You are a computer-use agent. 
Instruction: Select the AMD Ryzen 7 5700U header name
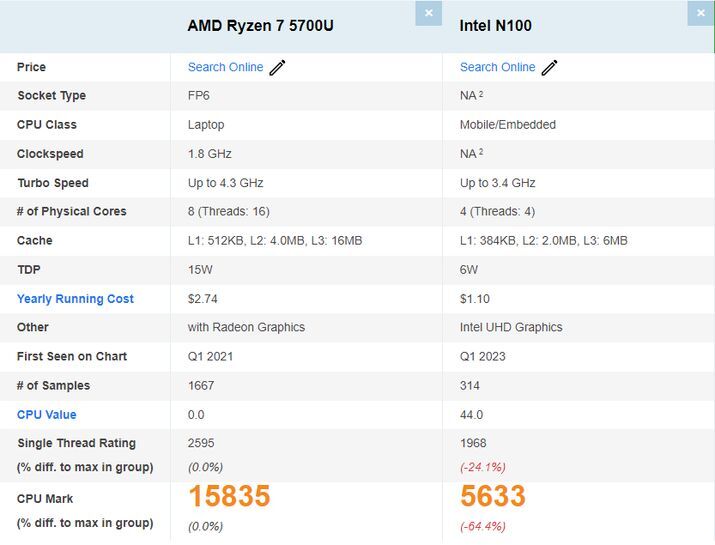point(260,25)
